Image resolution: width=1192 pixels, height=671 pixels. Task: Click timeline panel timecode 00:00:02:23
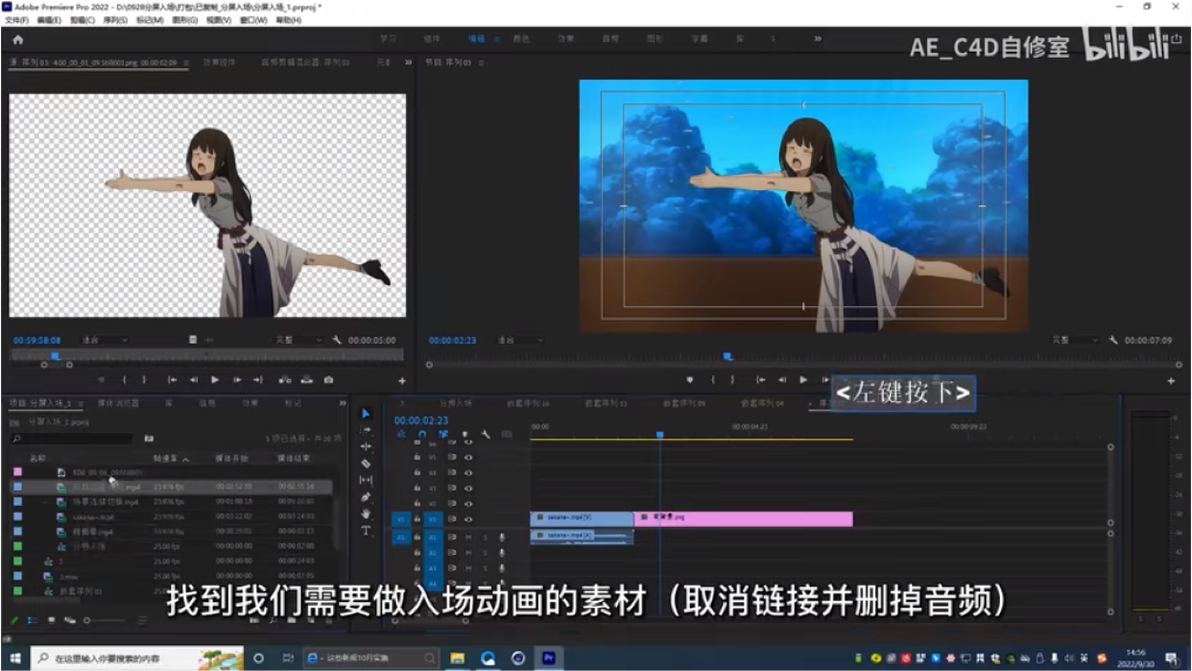[420, 420]
